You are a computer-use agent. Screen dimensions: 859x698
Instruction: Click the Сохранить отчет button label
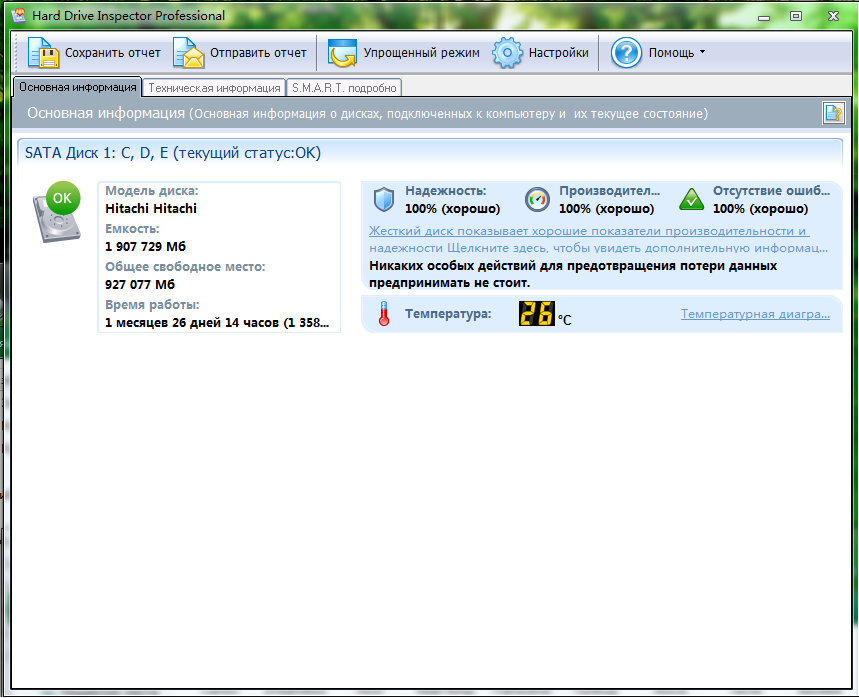[x=113, y=53]
